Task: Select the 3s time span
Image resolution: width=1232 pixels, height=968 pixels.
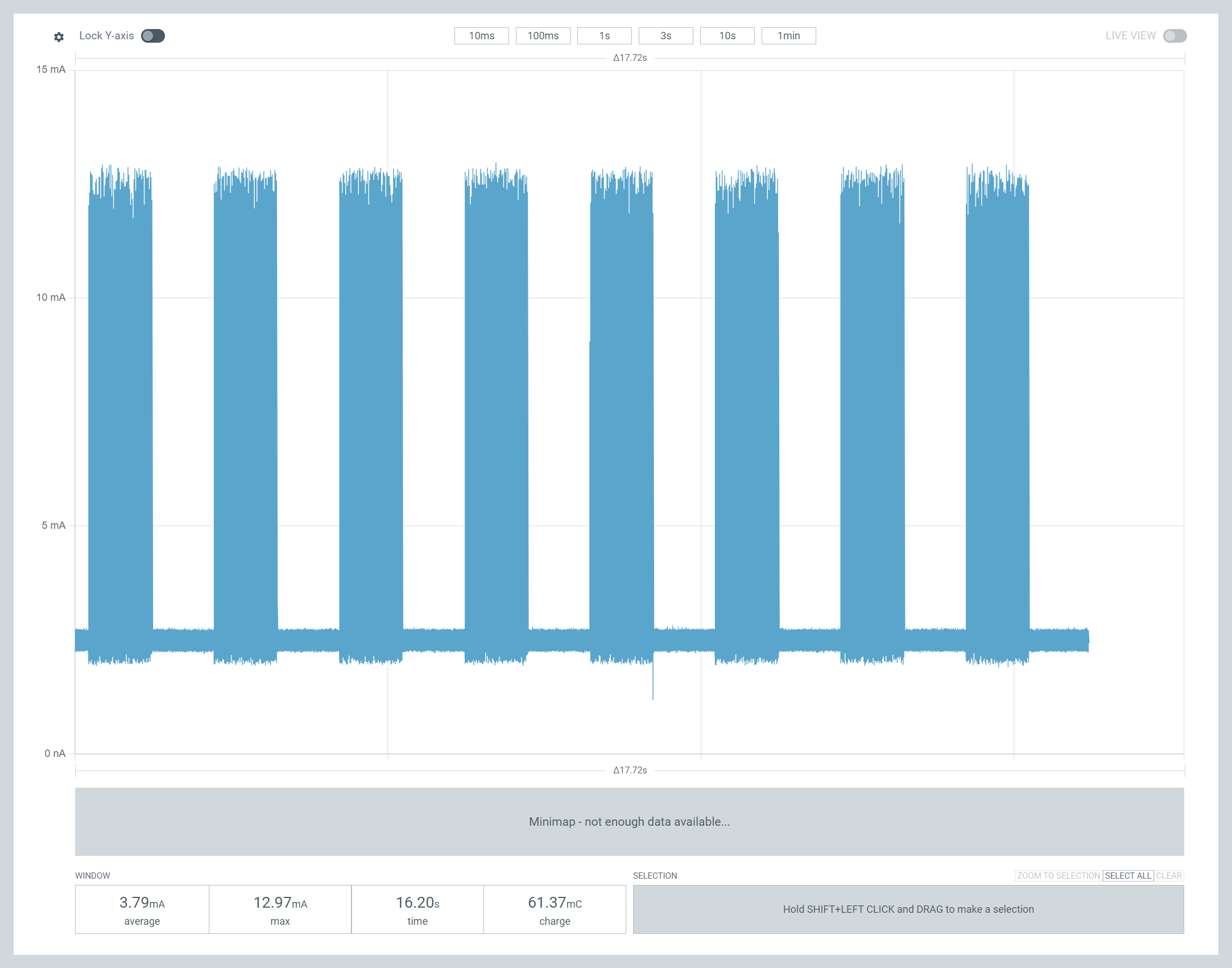Action: click(x=665, y=36)
